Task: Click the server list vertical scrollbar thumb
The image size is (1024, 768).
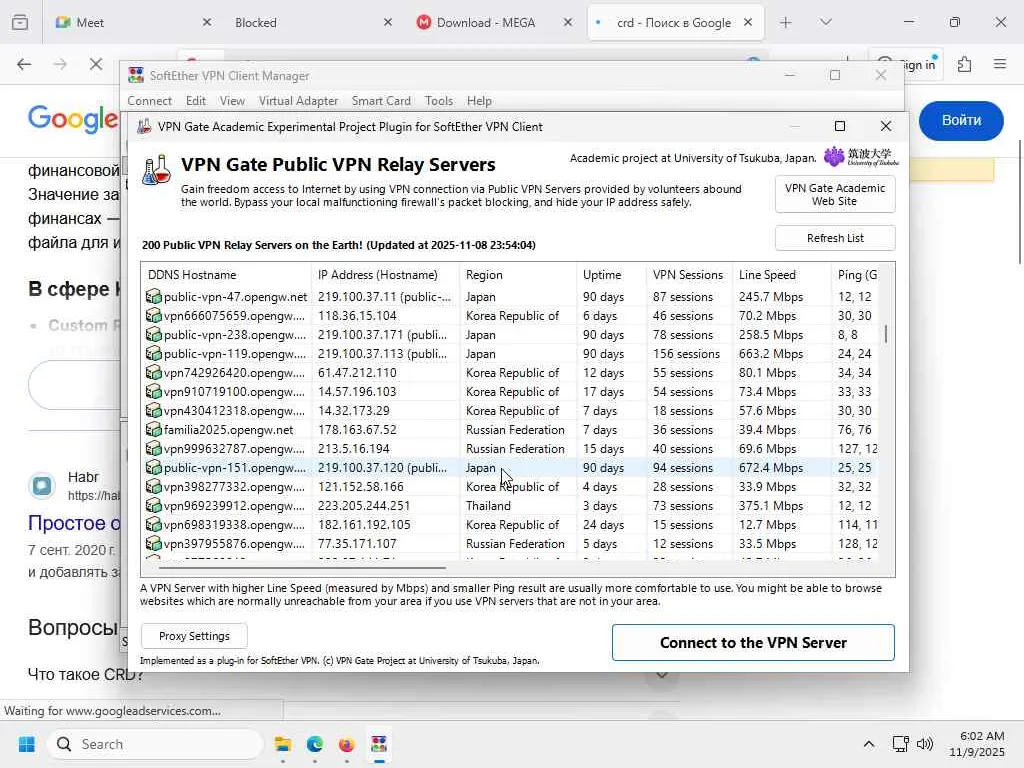Action: click(886, 334)
